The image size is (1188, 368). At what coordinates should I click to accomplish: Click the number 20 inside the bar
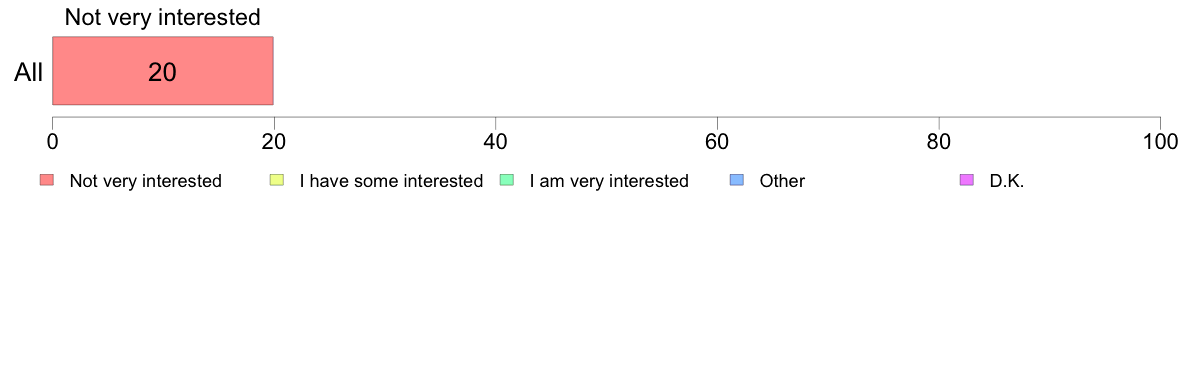[x=162, y=72]
